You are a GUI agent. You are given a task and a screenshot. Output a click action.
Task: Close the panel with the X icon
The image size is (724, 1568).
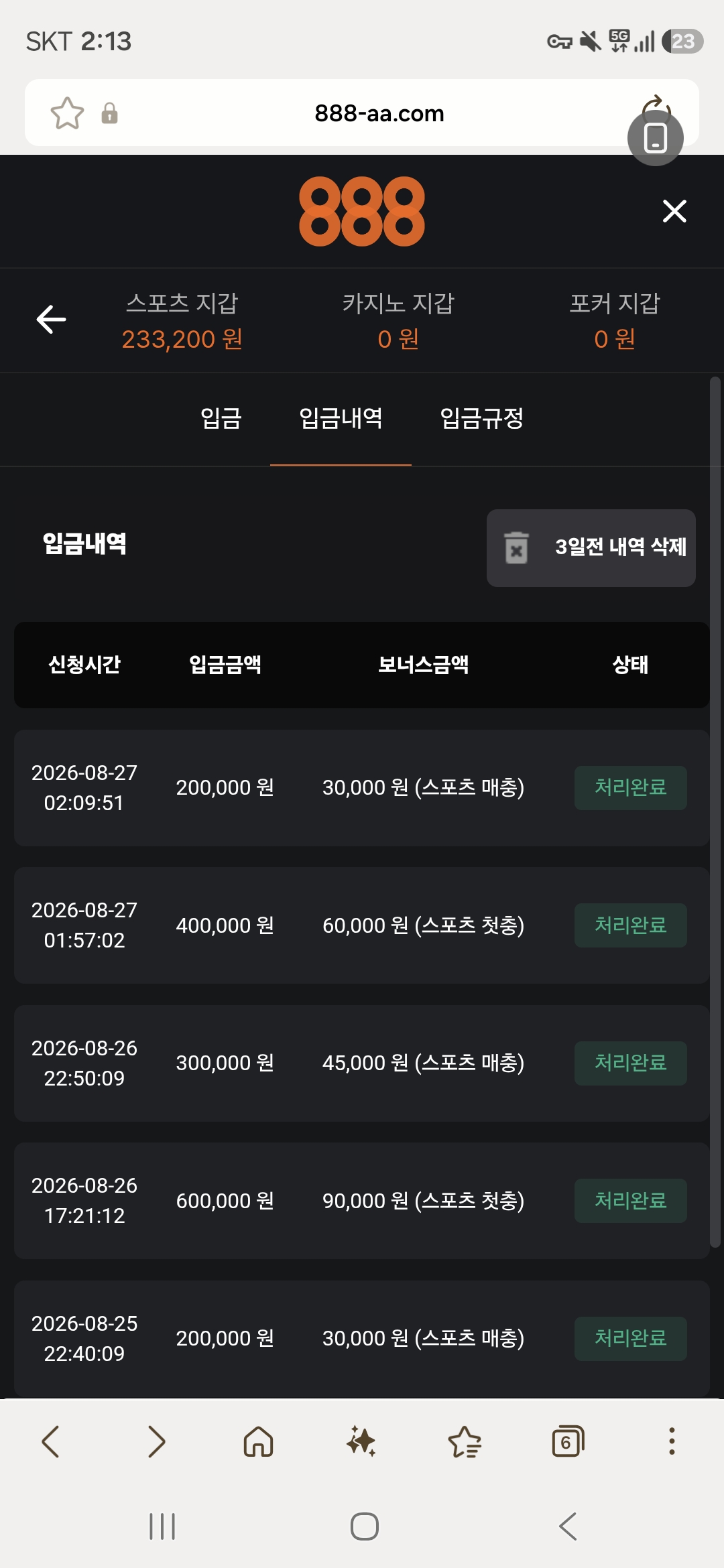674,211
